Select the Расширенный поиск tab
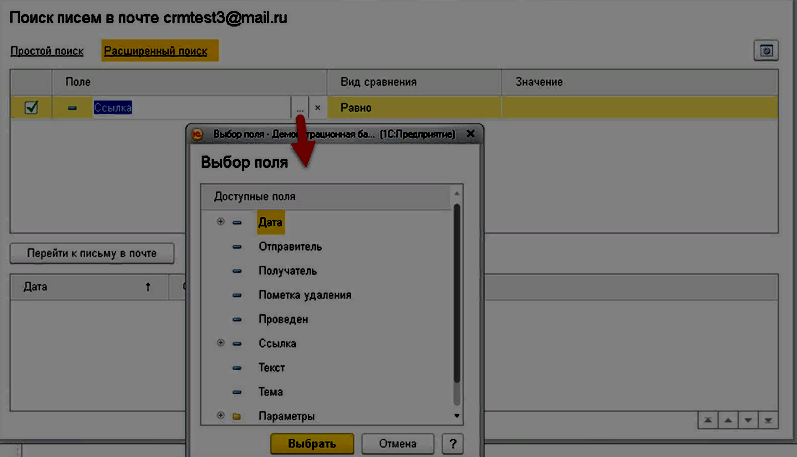The image size is (797, 457). (160, 51)
